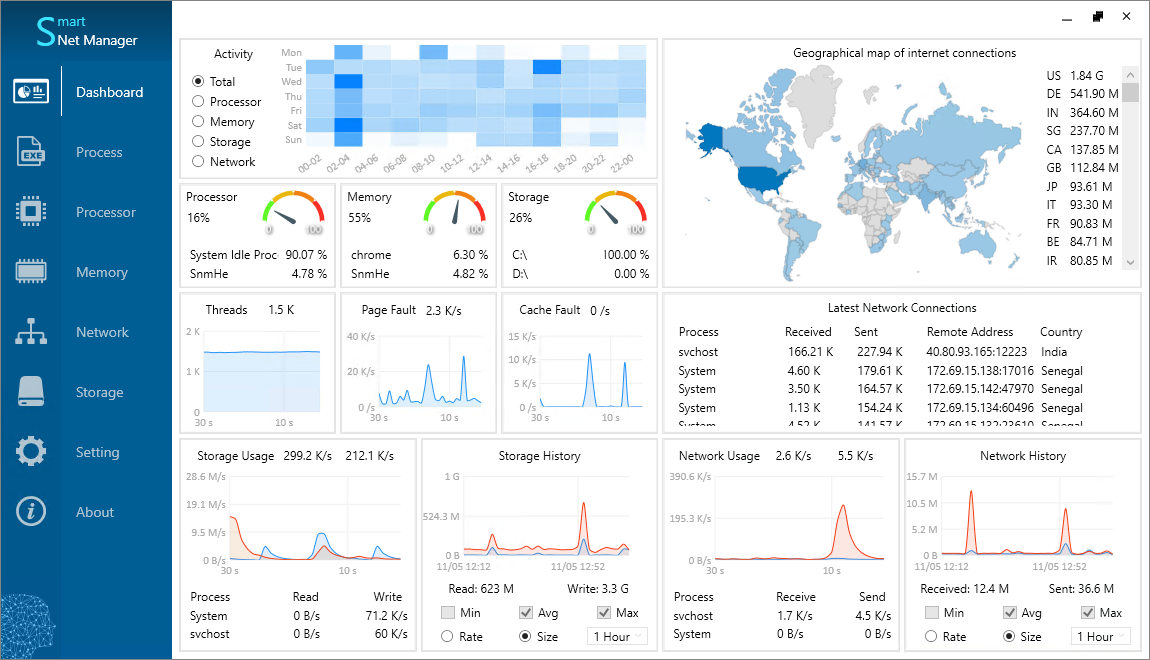Enable the Min checkbox in Storage History
This screenshot has height=660, width=1150.
tap(447, 612)
